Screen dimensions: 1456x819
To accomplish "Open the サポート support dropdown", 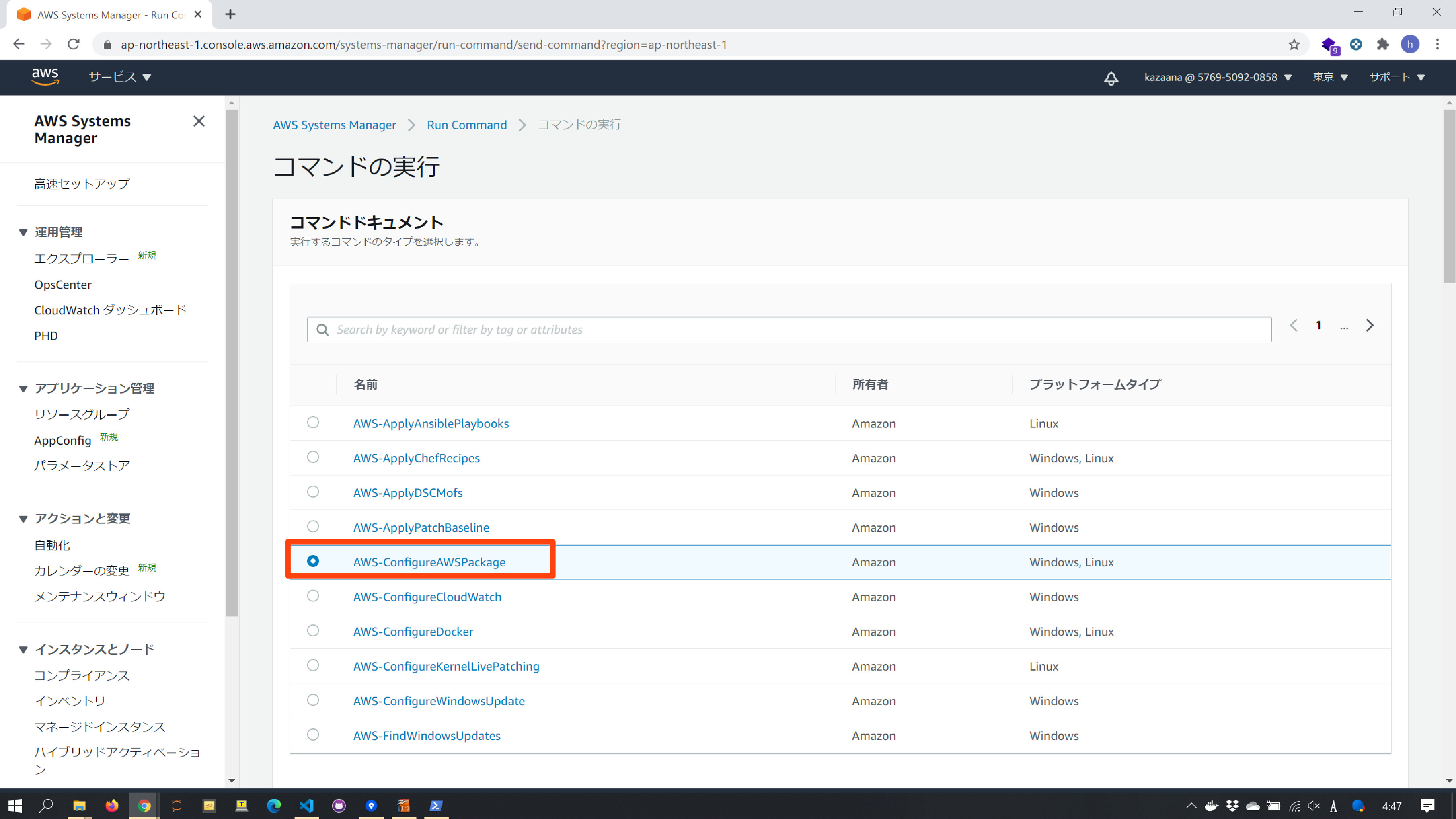I will click(1397, 77).
